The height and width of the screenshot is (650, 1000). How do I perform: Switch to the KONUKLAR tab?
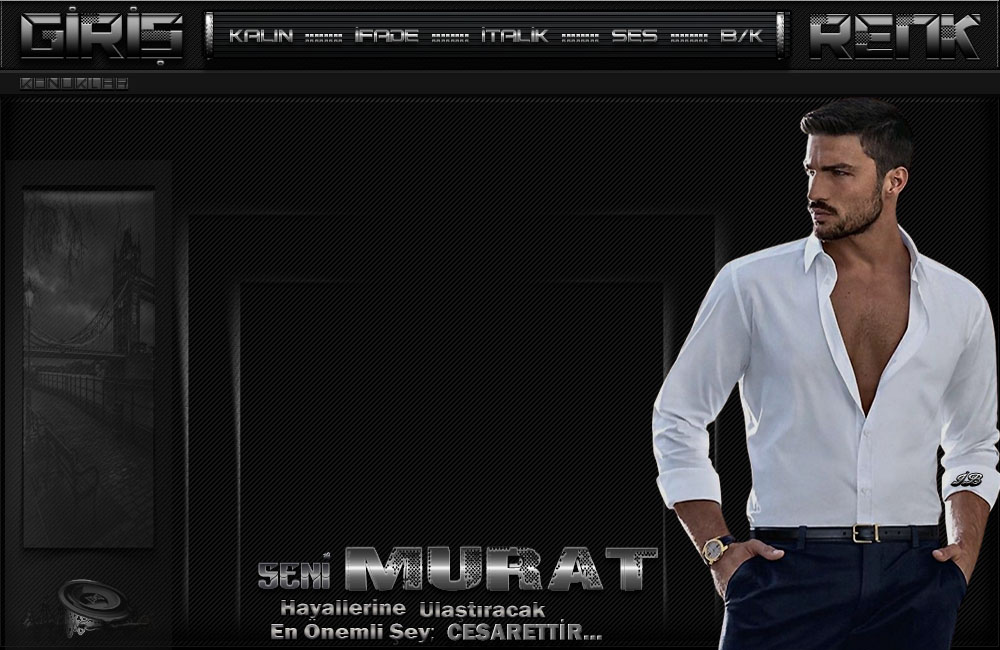tap(74, 84)
